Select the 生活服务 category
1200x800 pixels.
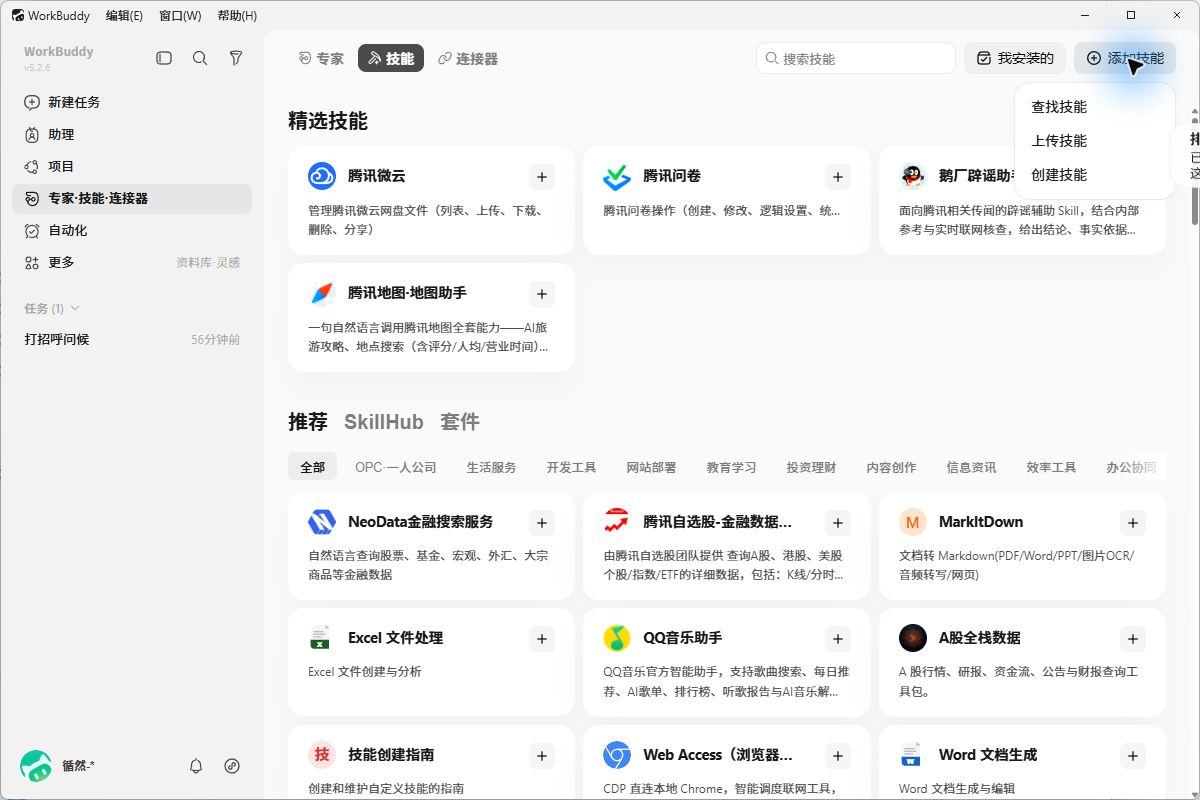click(x=491, y=467)
